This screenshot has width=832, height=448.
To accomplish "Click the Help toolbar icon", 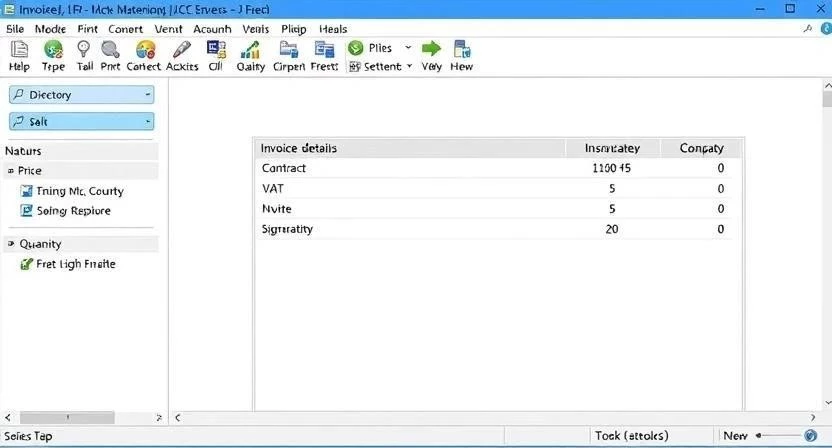I will (20, 49).
